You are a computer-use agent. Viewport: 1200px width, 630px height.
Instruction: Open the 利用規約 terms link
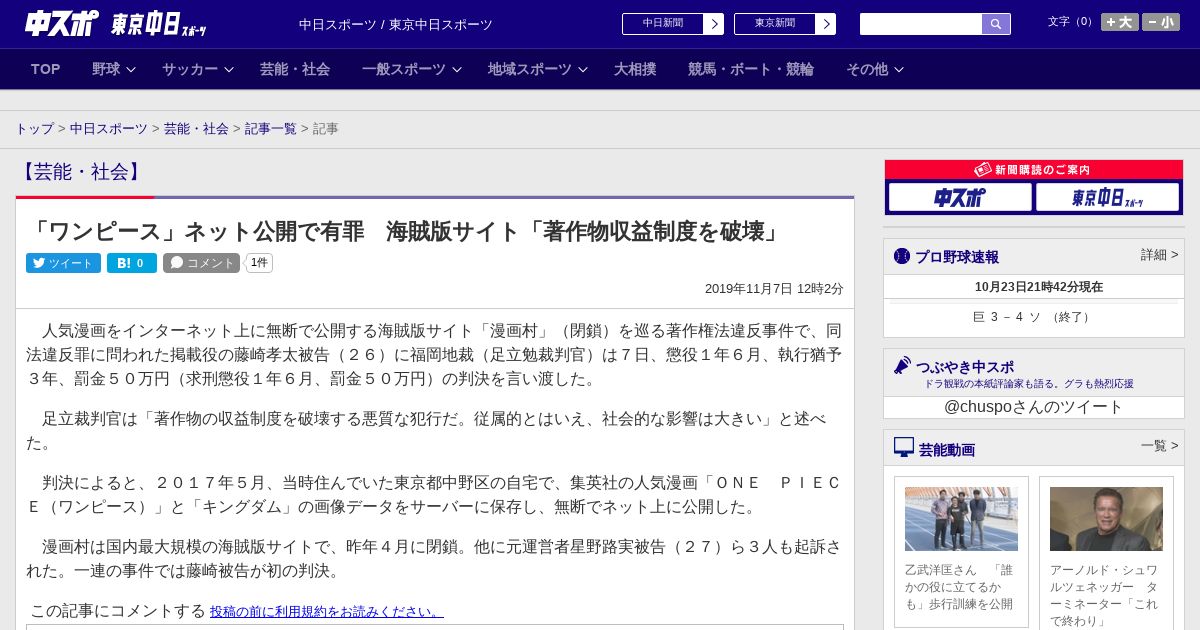(x=327, y=611)
